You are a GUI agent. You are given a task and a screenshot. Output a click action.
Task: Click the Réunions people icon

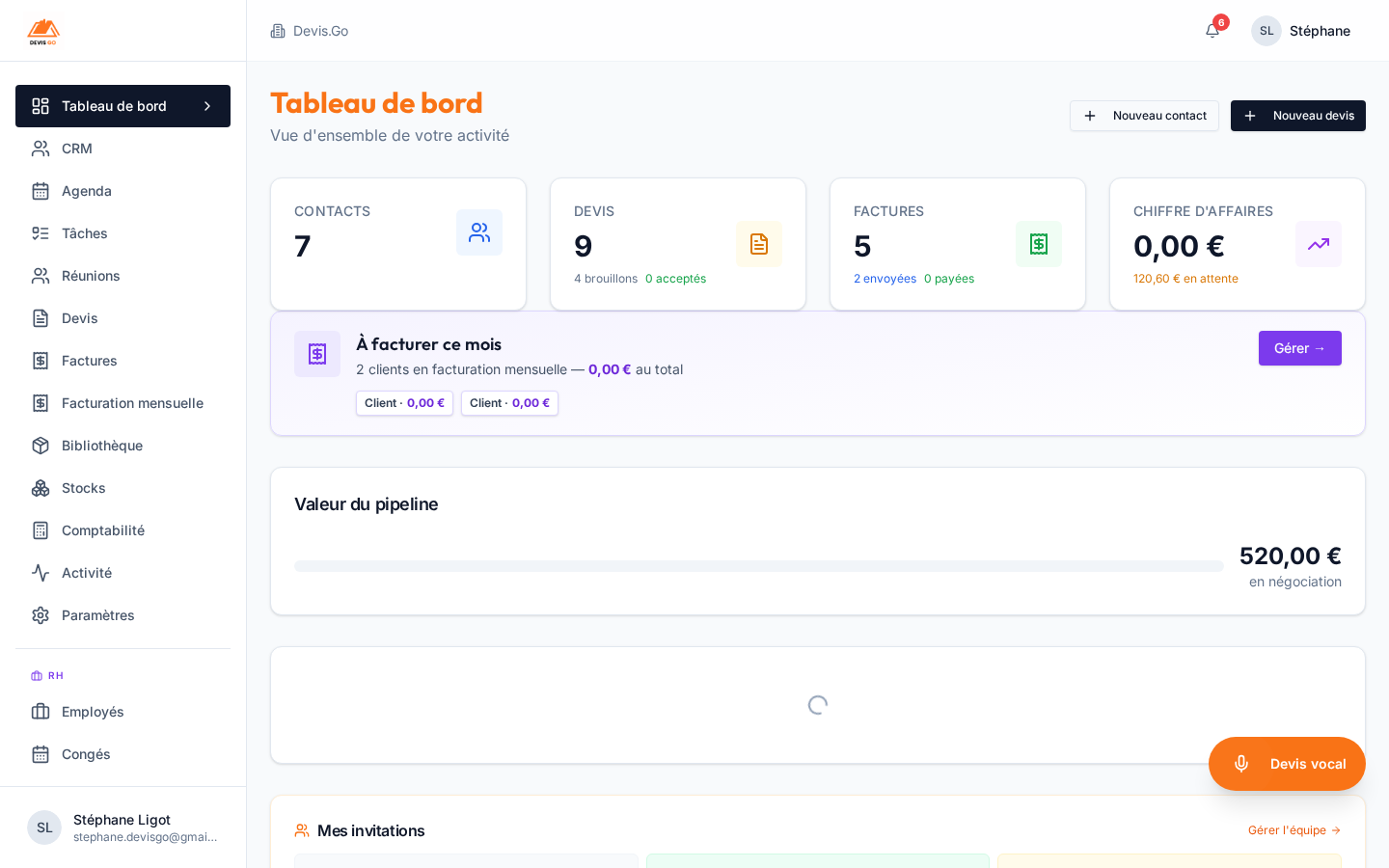[41, 276]
